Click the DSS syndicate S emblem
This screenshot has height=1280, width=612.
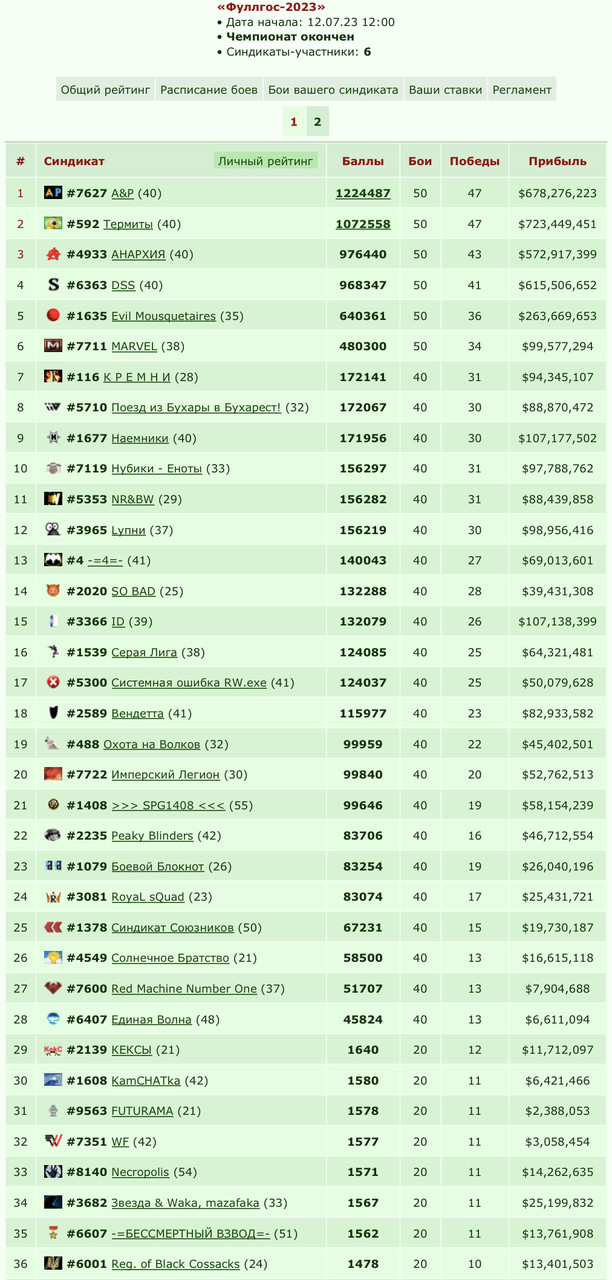tap(53, 285)
